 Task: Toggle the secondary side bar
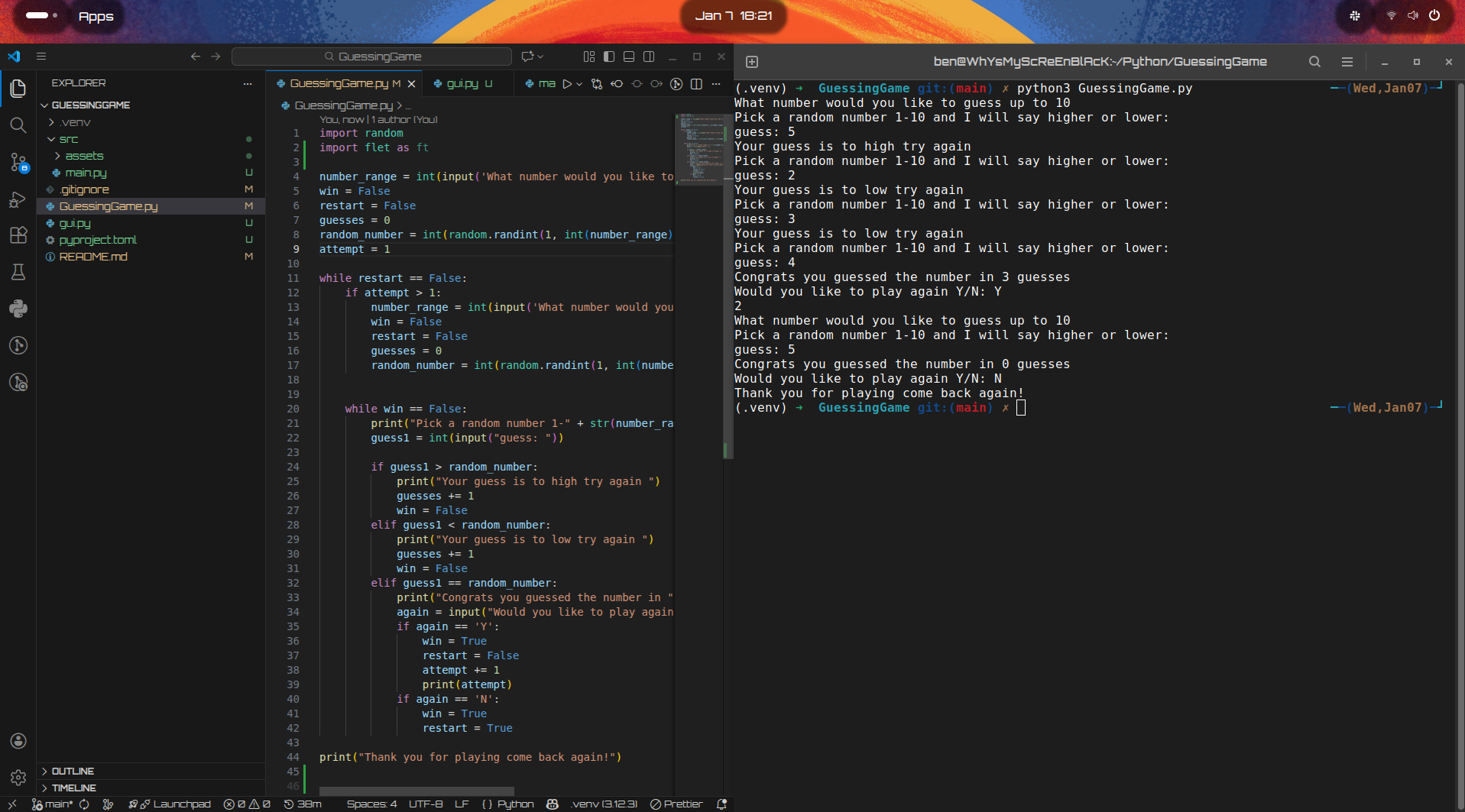point(649,57)
